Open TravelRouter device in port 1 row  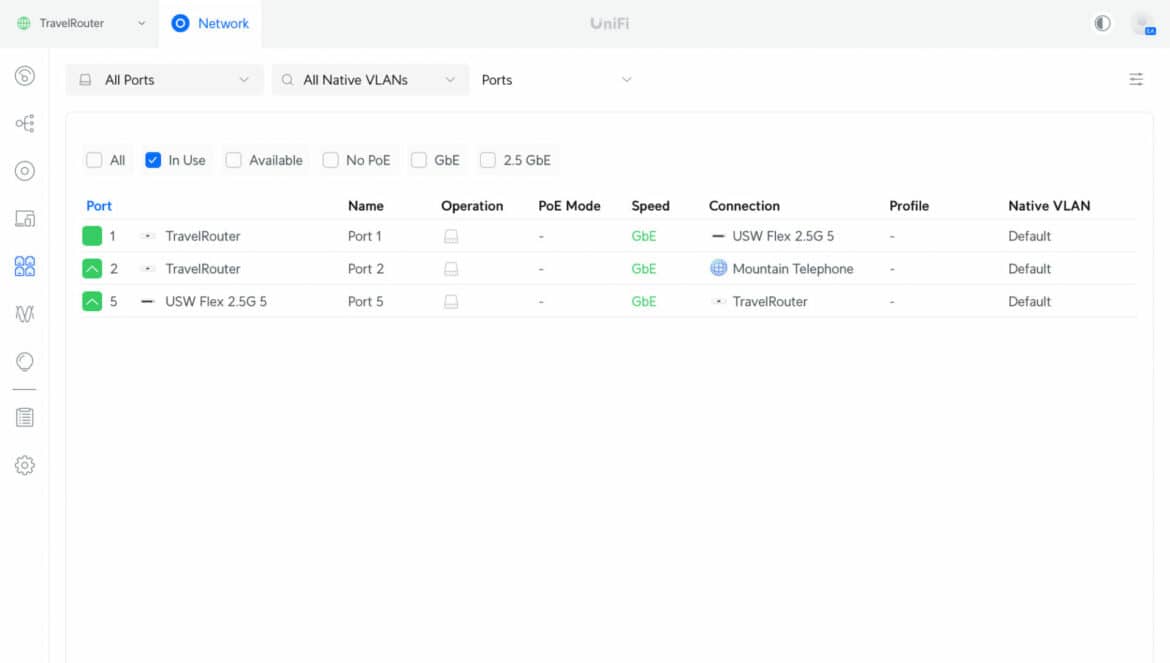click(203, 236)
